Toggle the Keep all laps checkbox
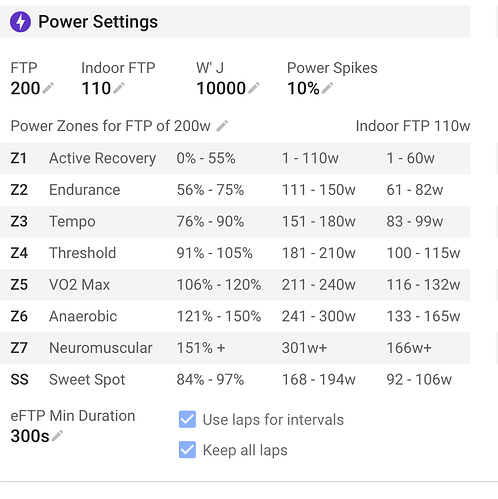498x499 pixels. [187, 450]
